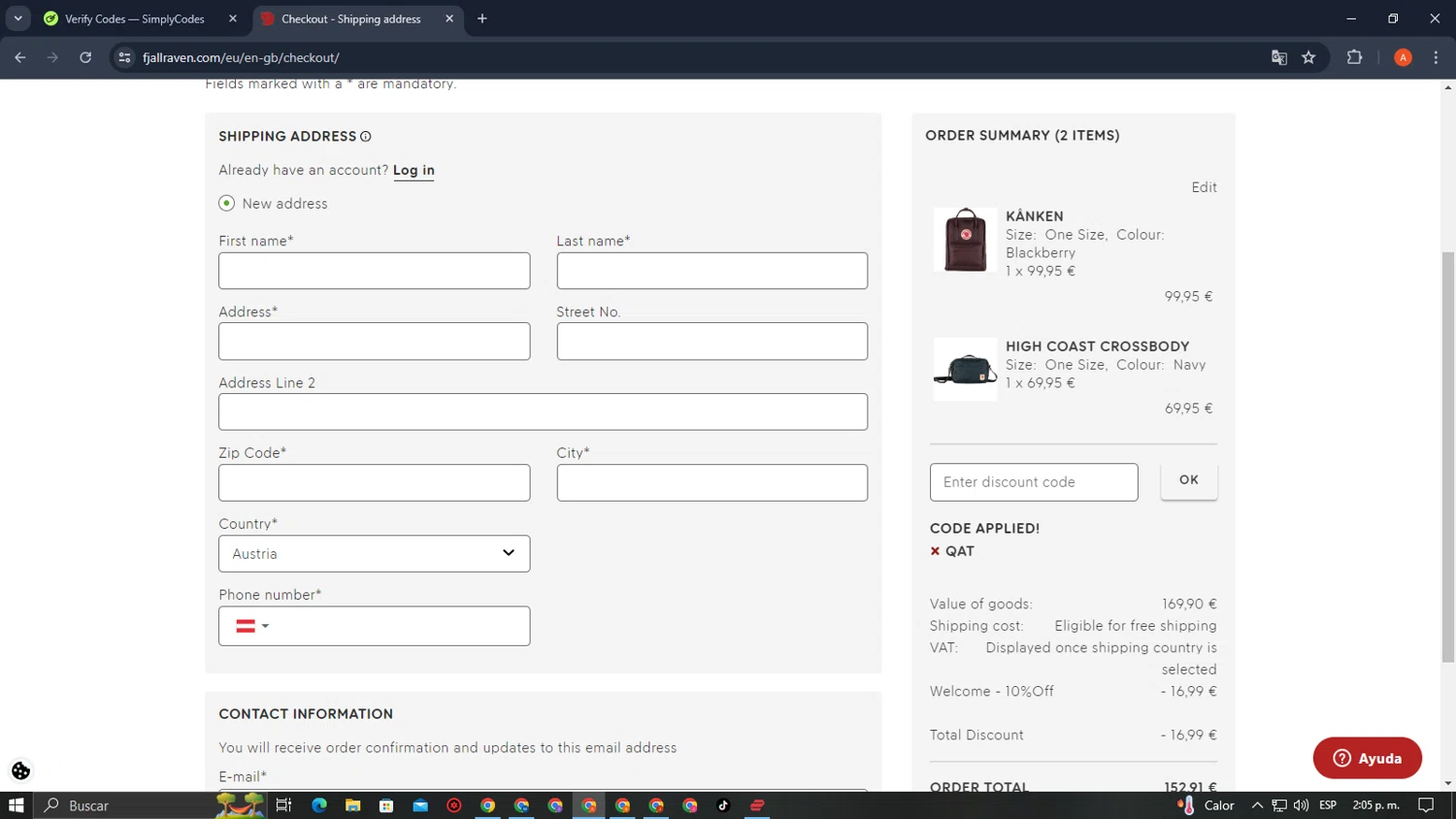Click the Last name input field
The width and height of the screenshot is (1456, 819).
(x=712, y=271)
